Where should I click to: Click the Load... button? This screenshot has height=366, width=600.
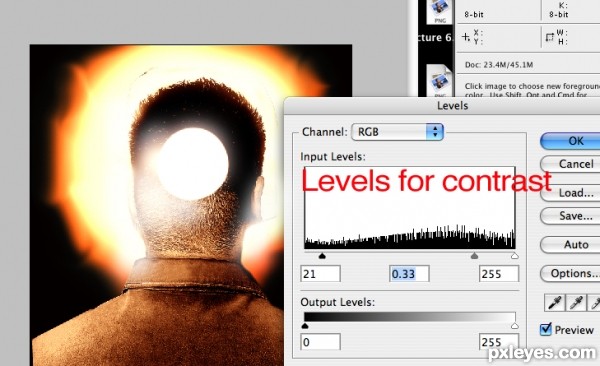coord(570,193)
